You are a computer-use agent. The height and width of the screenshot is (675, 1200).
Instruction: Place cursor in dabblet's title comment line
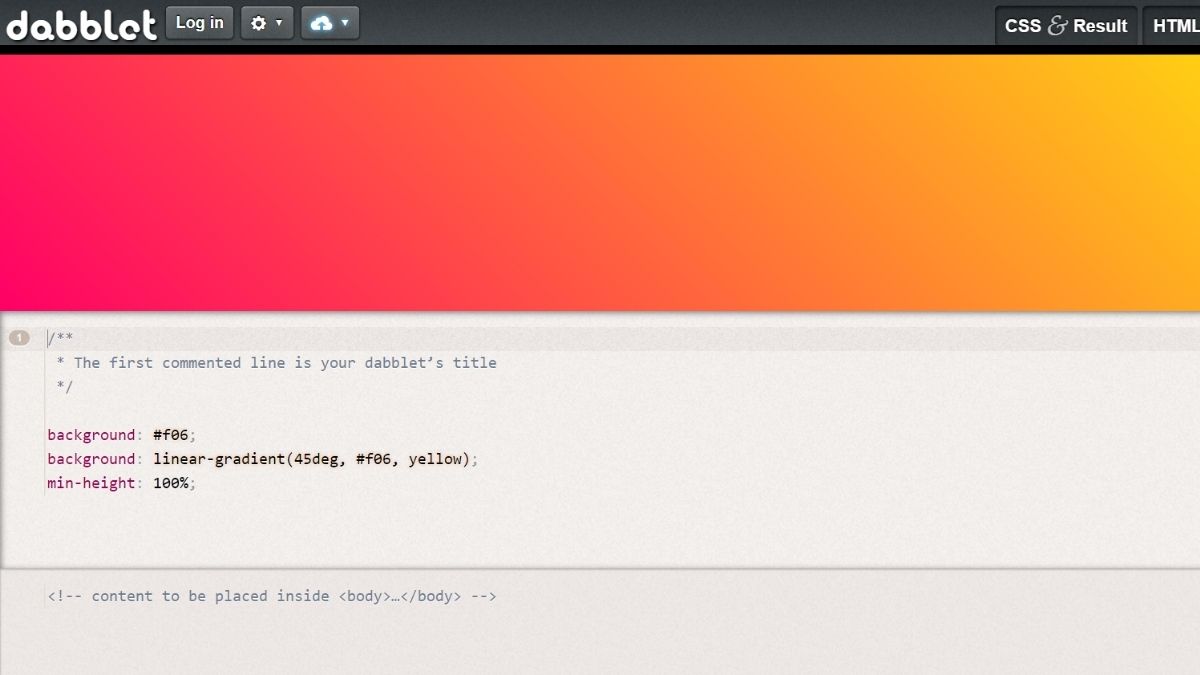[285, 363]
